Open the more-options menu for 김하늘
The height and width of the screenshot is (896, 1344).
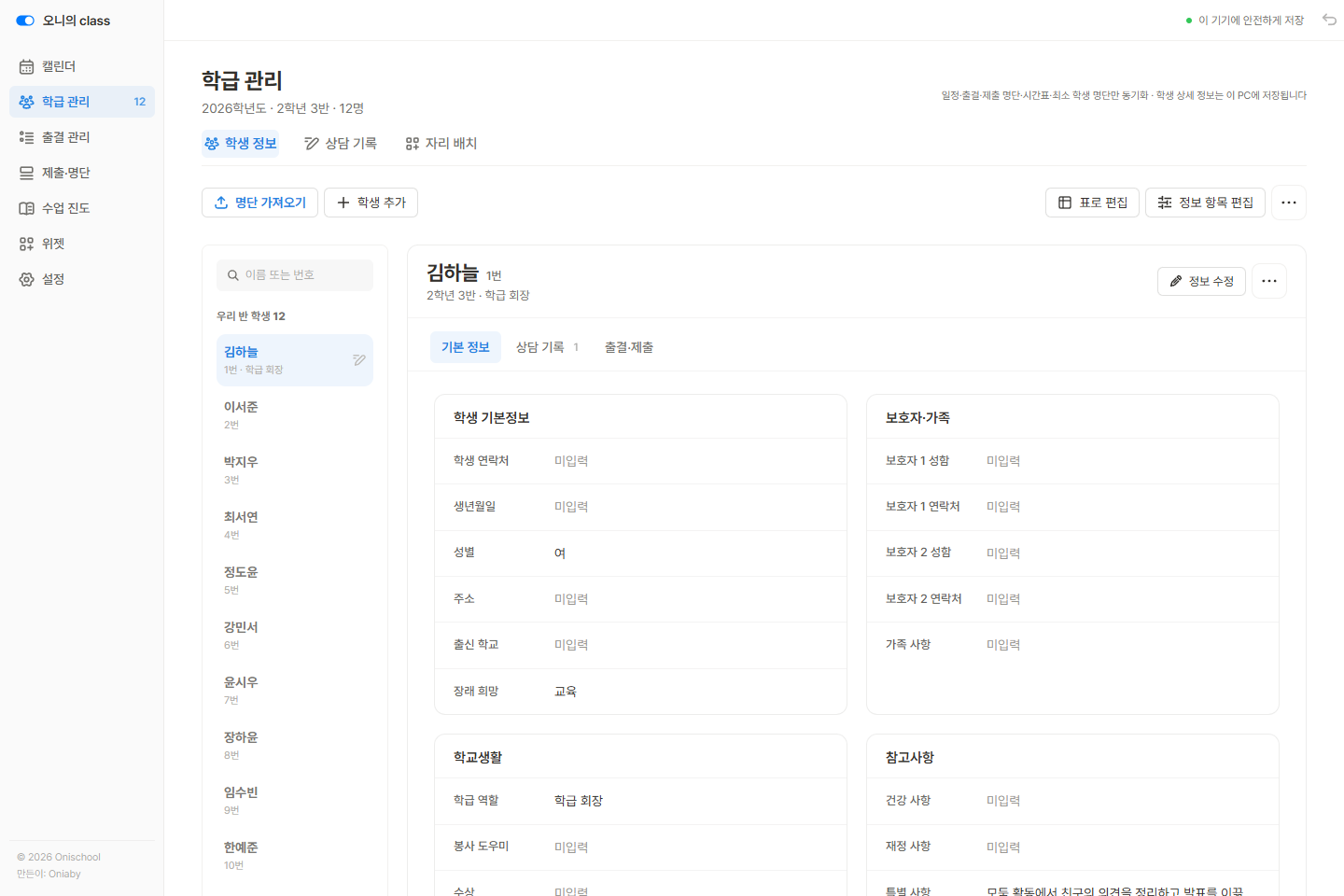1269,281
